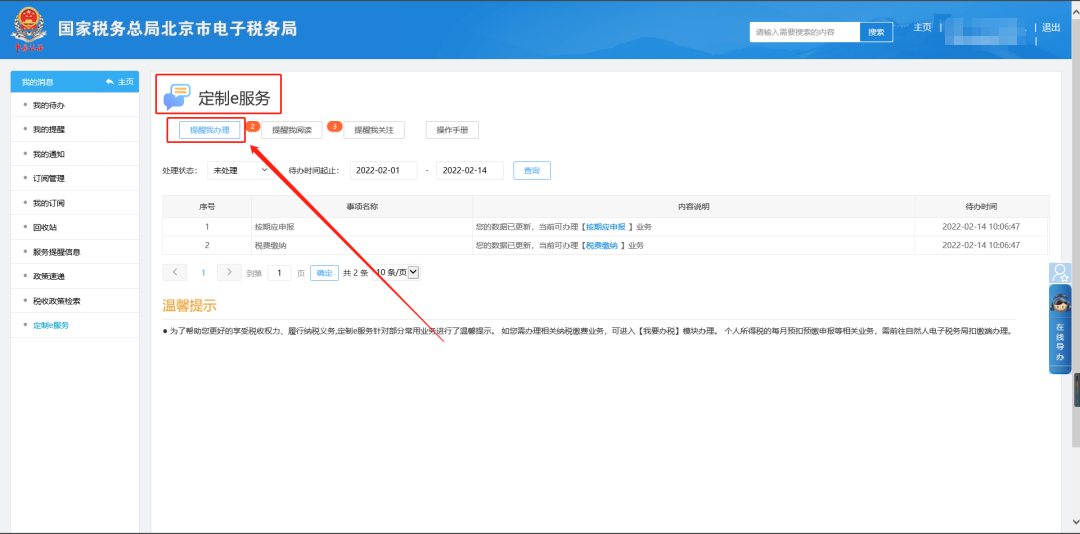1080x534 pixels.
Task: Click the 确定 pagination button
Action: tap(324, 273)
